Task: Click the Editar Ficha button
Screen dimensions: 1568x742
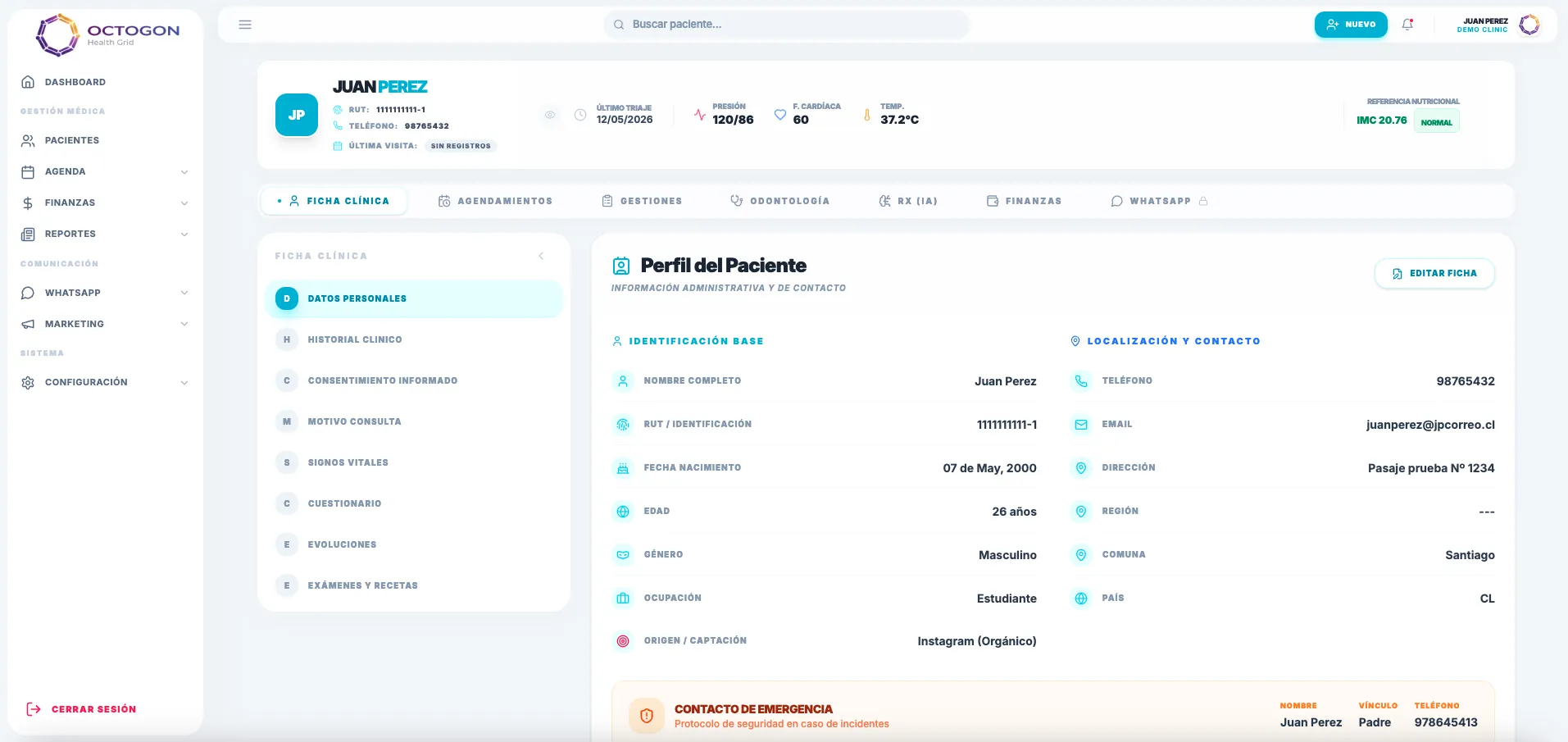Action: coord(1434,273)
